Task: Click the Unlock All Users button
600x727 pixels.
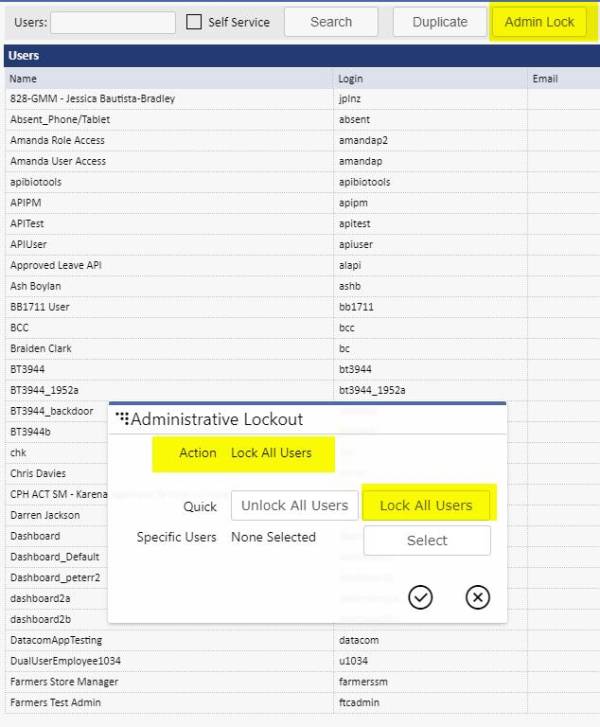Action: pyautogui.click(x=294, y=505)
